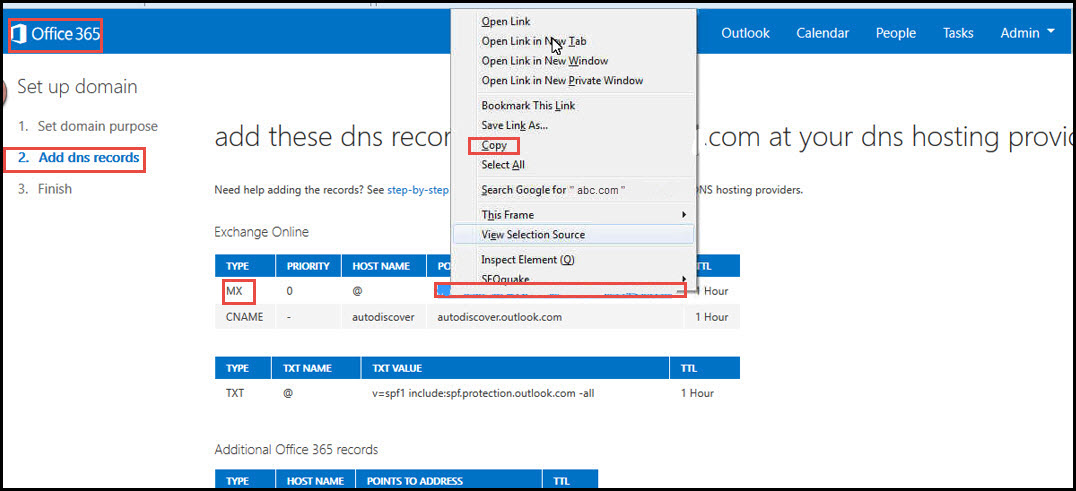Click '1 Hour' TTL in TXT row
The height and width of the screenshot is (491, 1076).
[697, 394]
